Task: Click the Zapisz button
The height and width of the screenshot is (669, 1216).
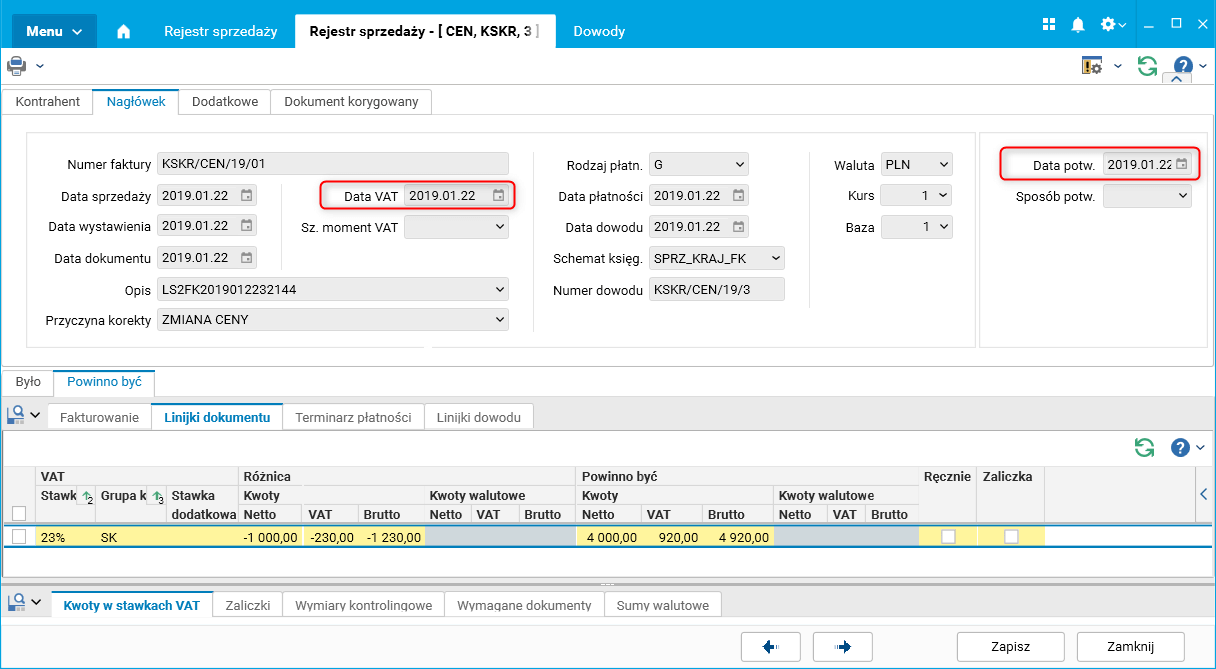Action: pyautogui.click(x=1010, y=646)
